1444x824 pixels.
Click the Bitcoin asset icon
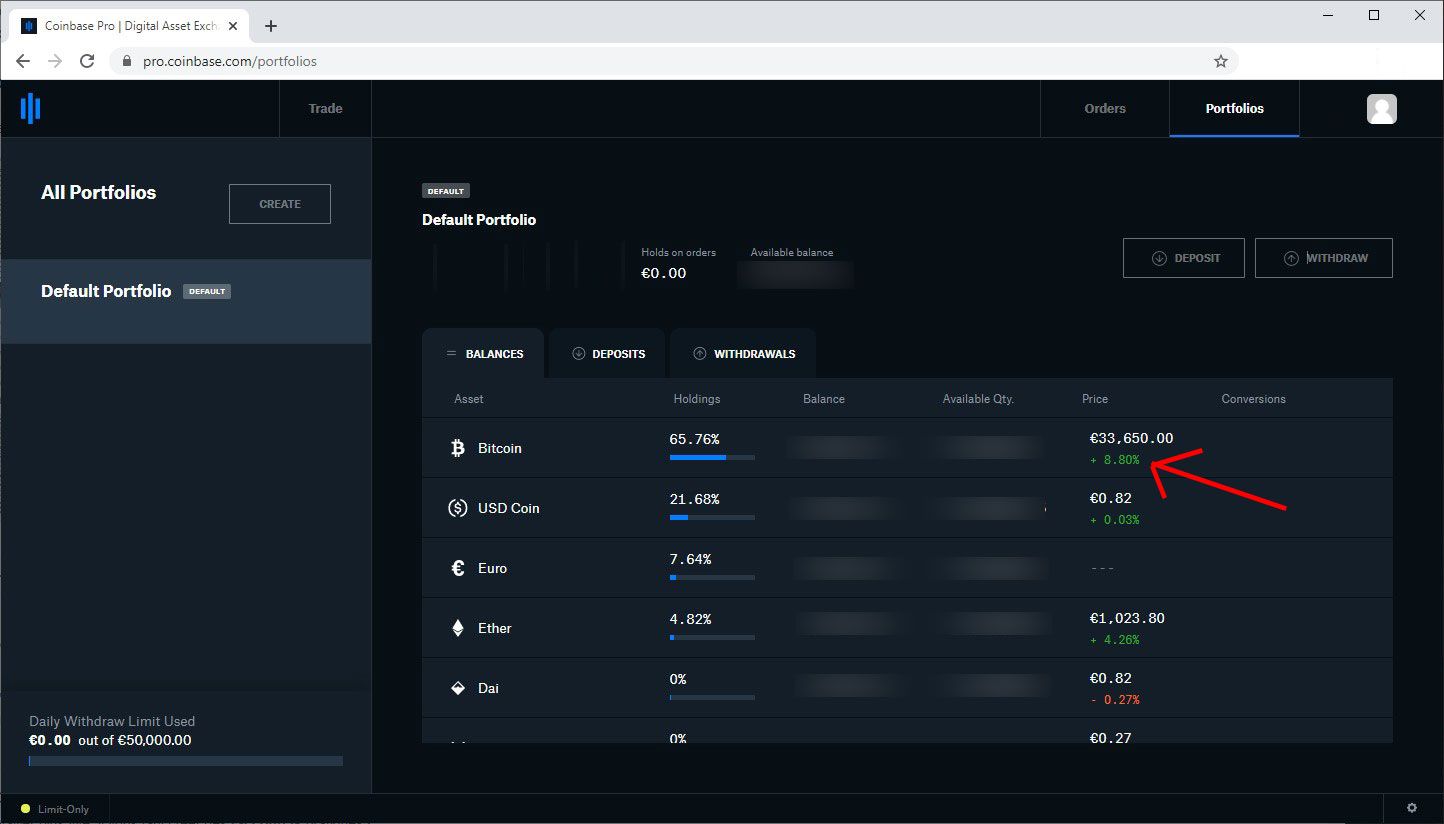click(458, 448)
